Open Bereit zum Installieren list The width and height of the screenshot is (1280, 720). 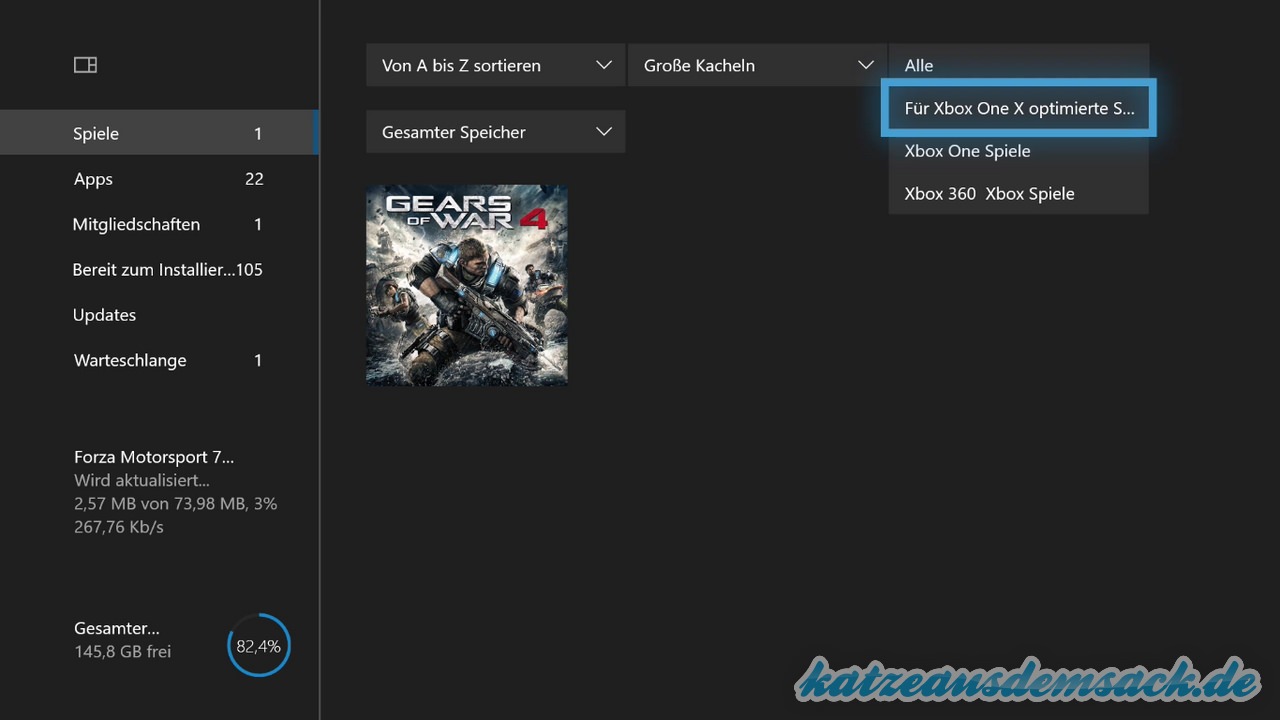coord(159,269)
